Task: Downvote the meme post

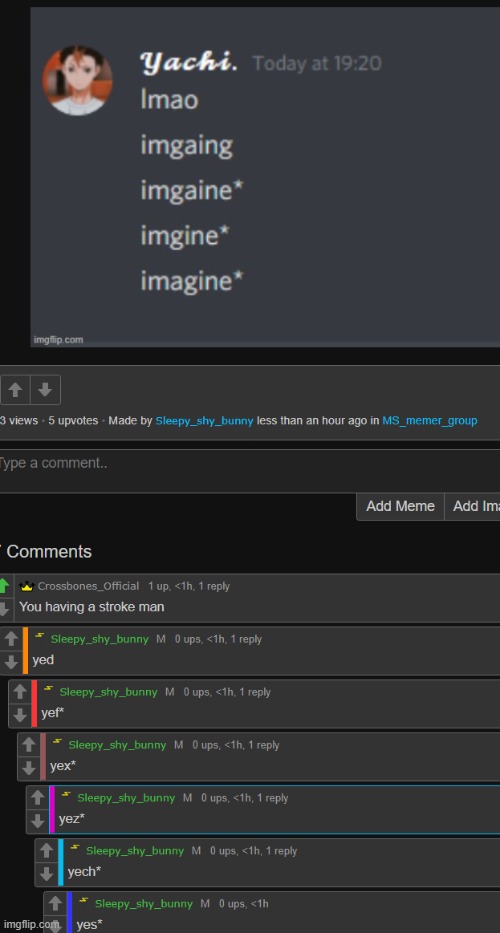Action: pos(45,390)
